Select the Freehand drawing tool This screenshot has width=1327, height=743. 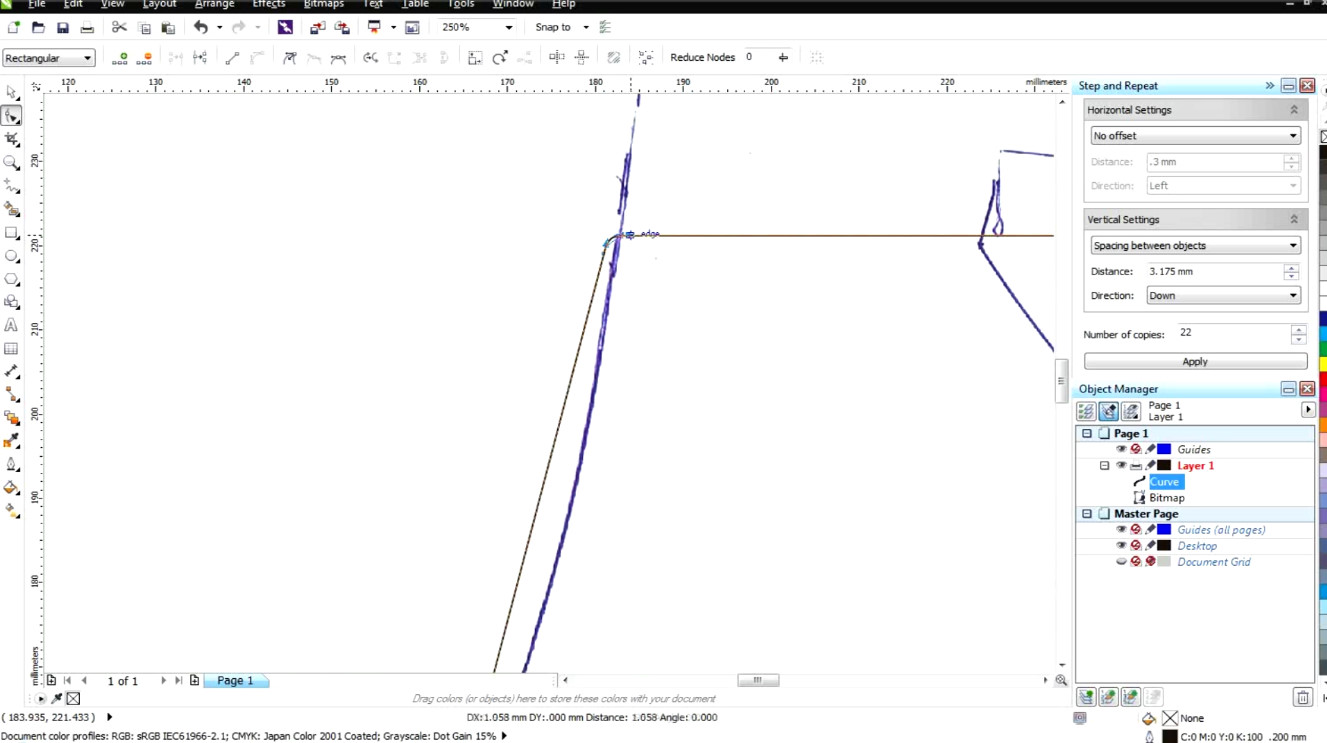click(x=12, y=186)
